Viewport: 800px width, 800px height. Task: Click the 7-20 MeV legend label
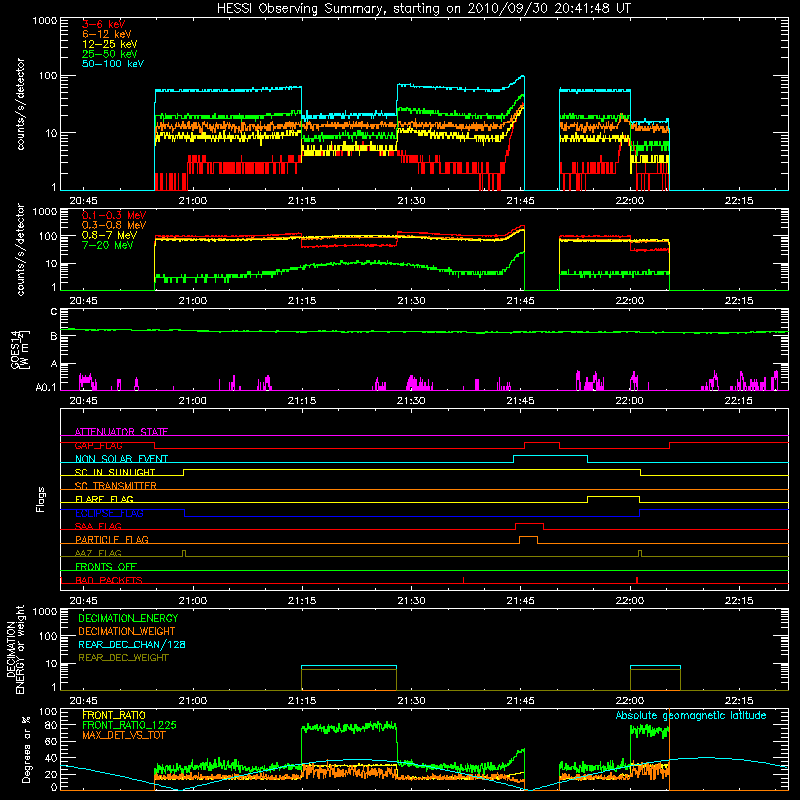[x=108, y=245]
